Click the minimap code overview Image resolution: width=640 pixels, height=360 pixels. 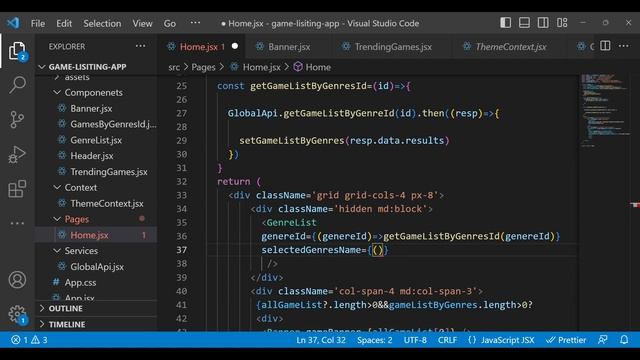pyautogui.click(x=605, y=110)
